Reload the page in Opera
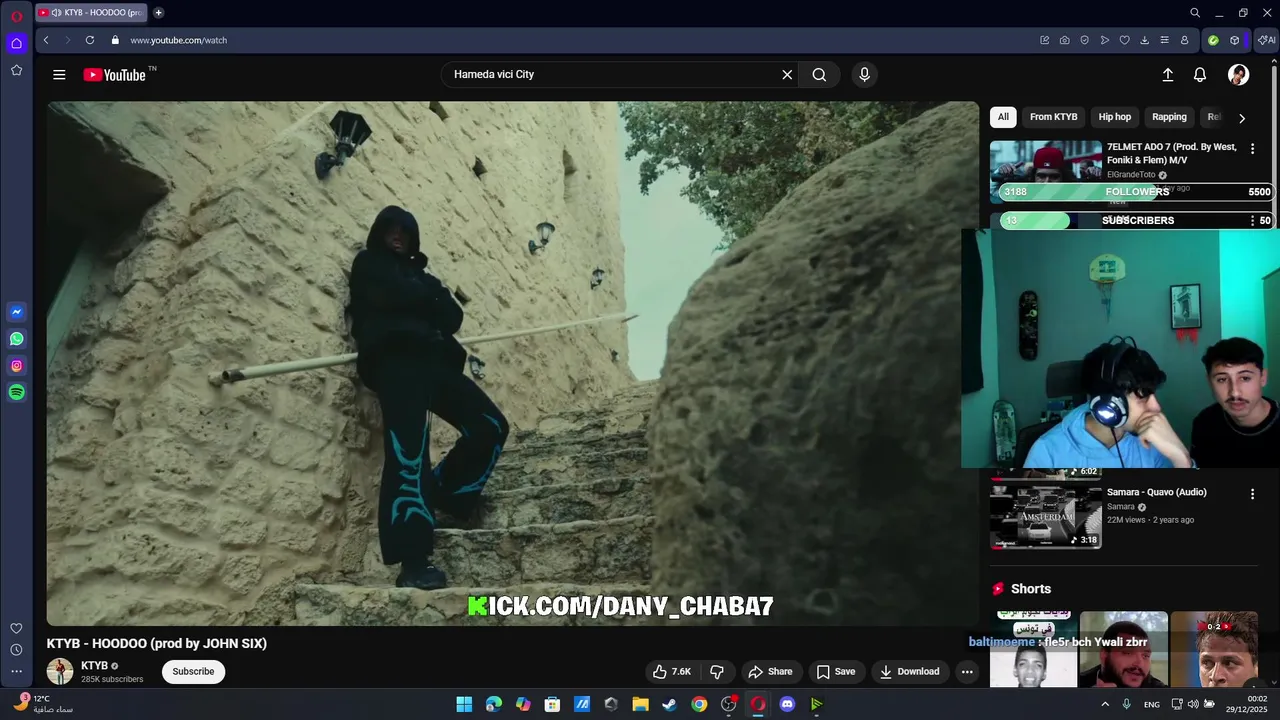The image size is (1280, 720). (x=90, y=40)
